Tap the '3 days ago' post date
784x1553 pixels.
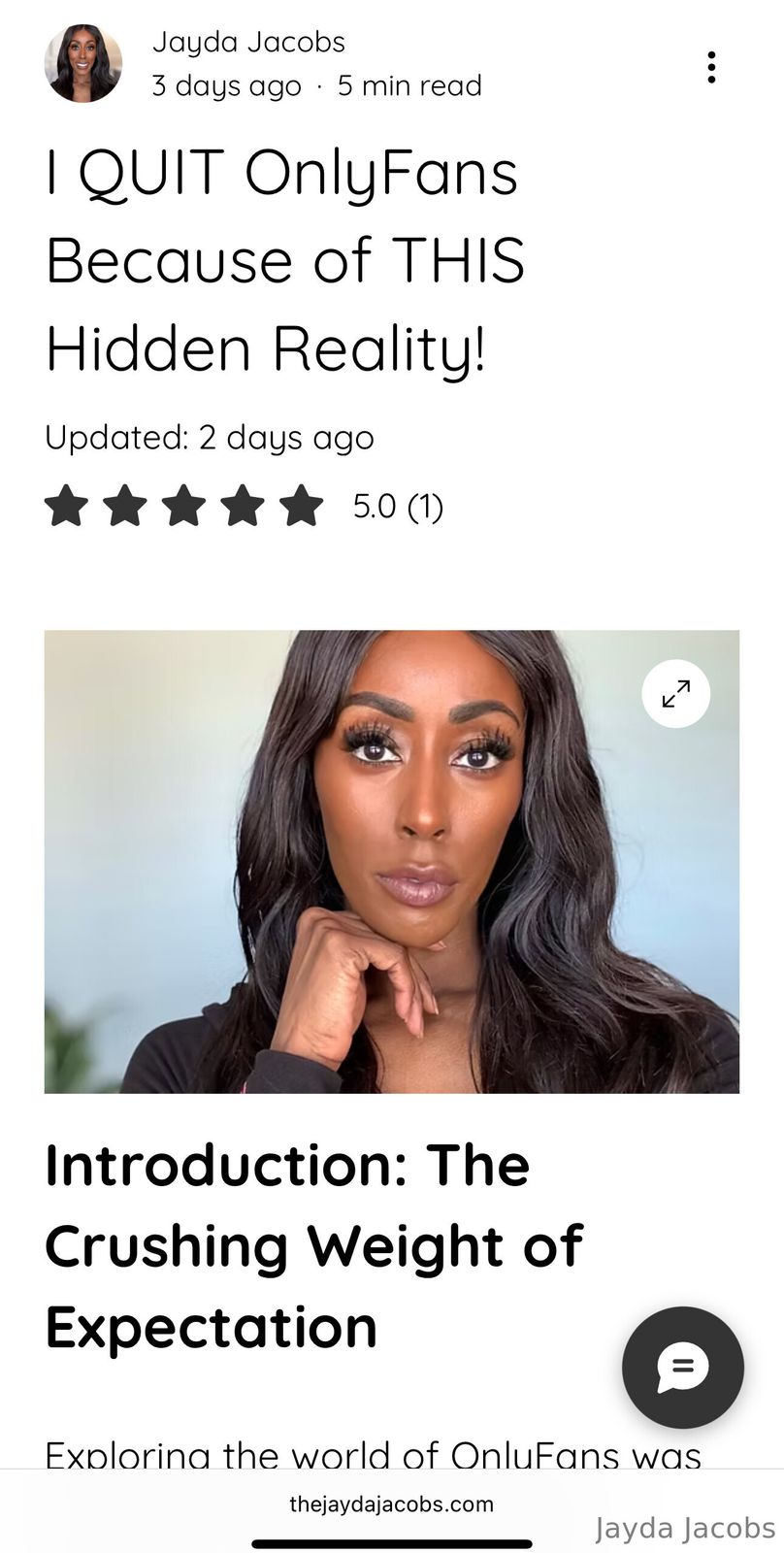226,86
